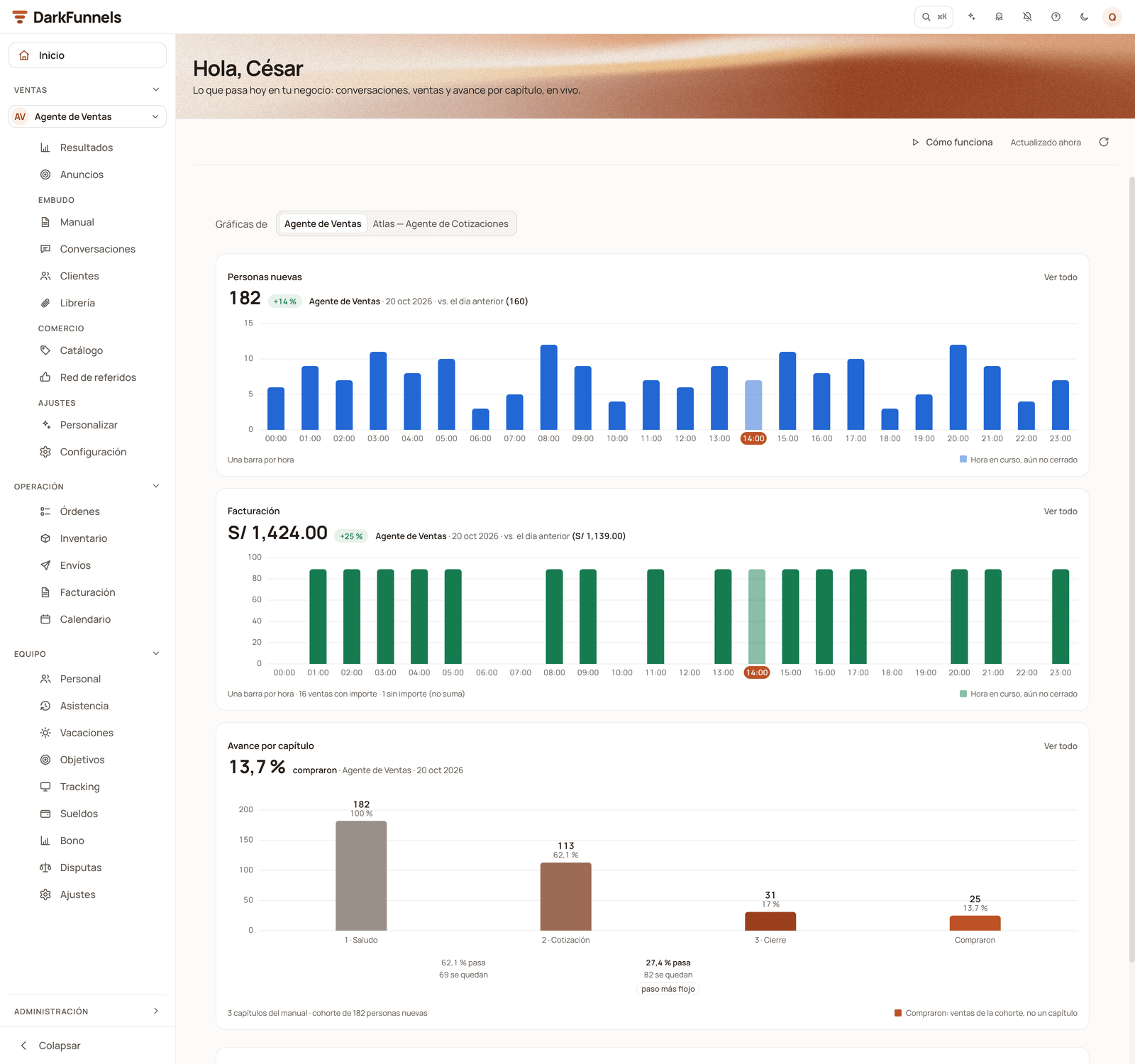1135x1064 pixels.
Task: Click the green 'Hora en curso' legend swatch
Action: click(x=963, y=694)
